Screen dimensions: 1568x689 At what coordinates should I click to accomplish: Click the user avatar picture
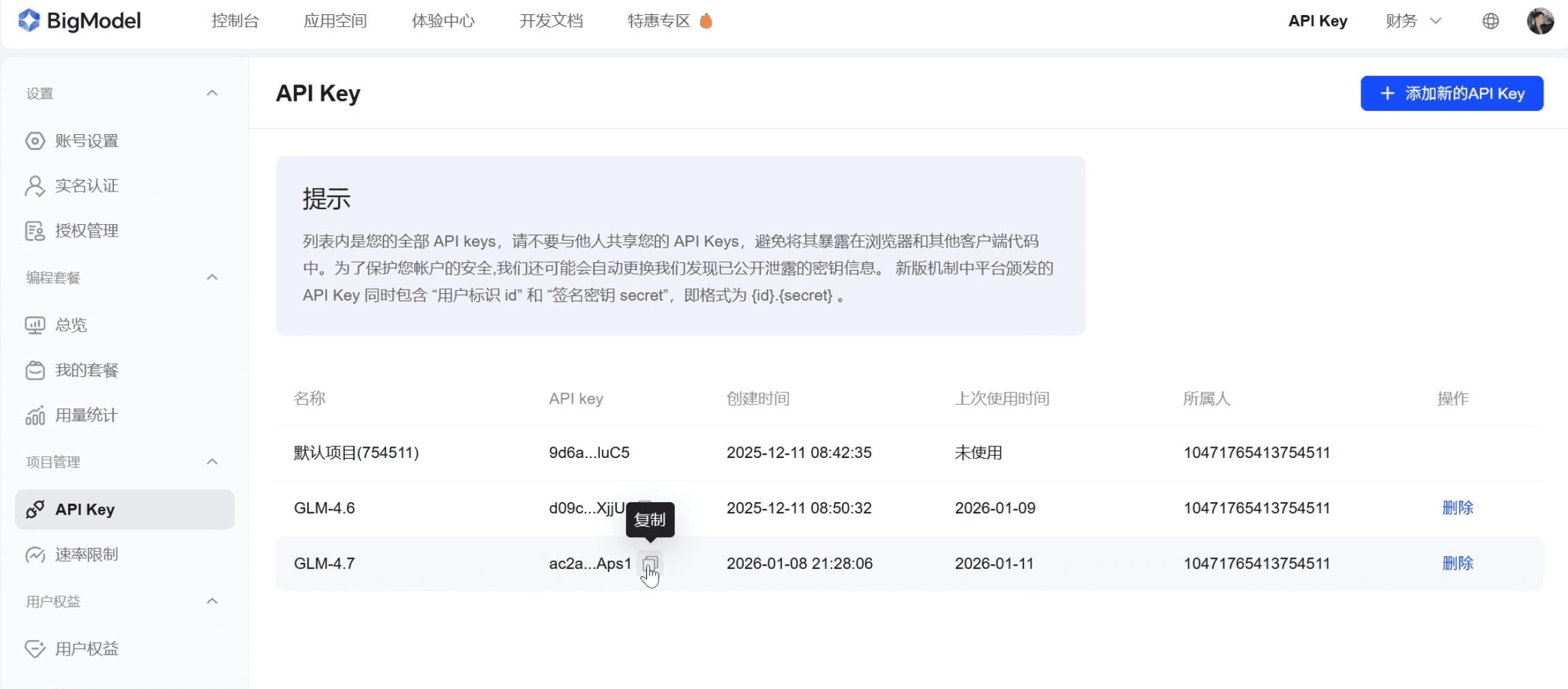tap(1539, 21)
